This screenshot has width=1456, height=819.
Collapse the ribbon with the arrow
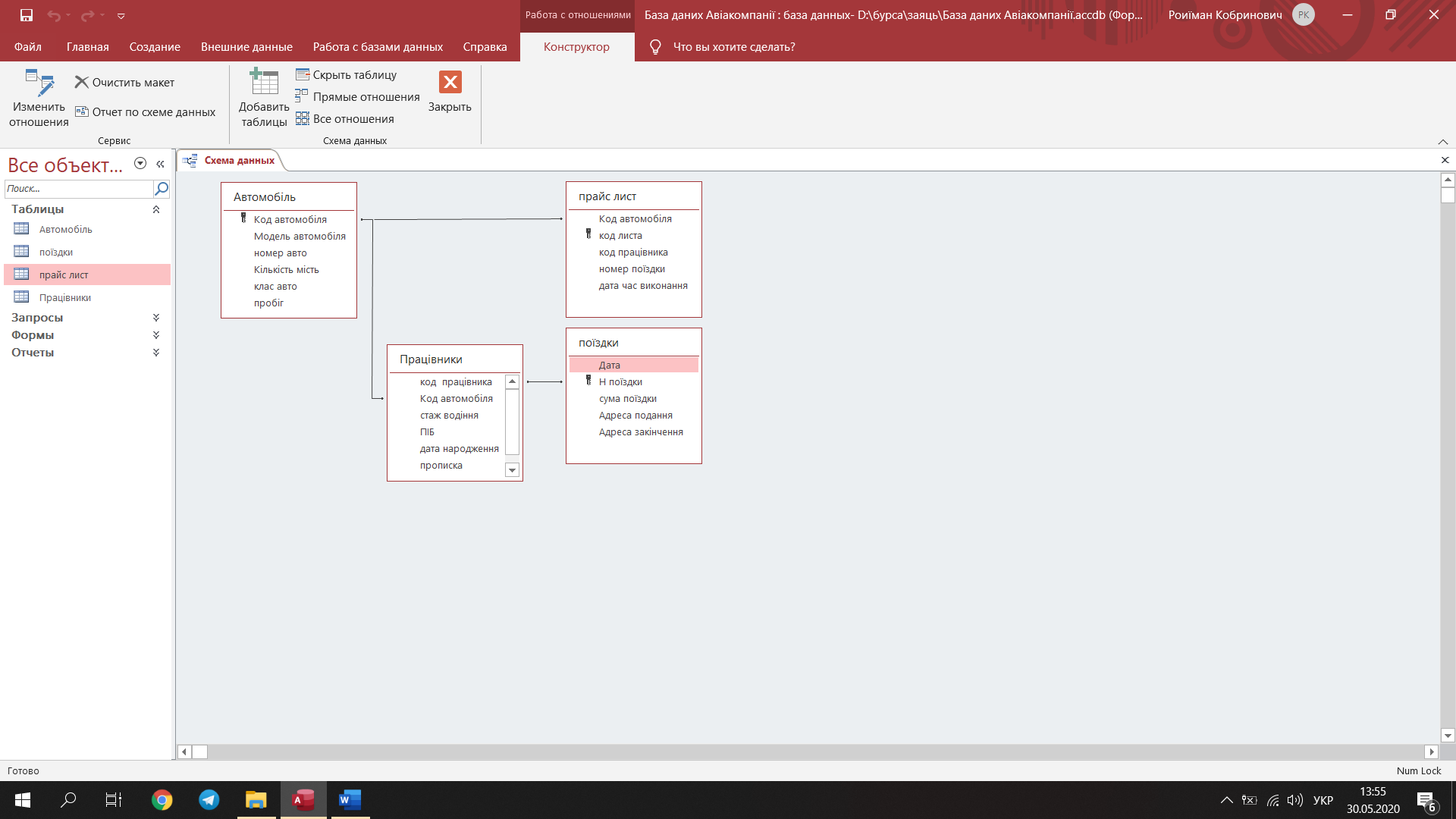pyautogui.click(x=1442, y=142)
